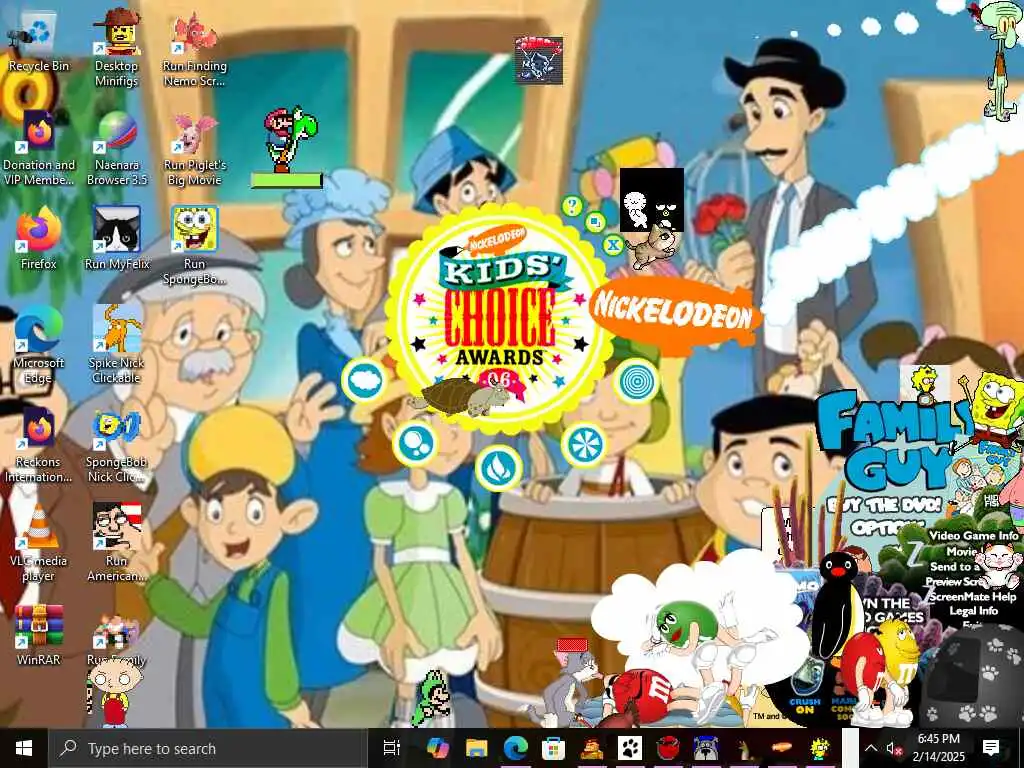Select the Run SpongeBo... desktop icon

coord(195,246)
